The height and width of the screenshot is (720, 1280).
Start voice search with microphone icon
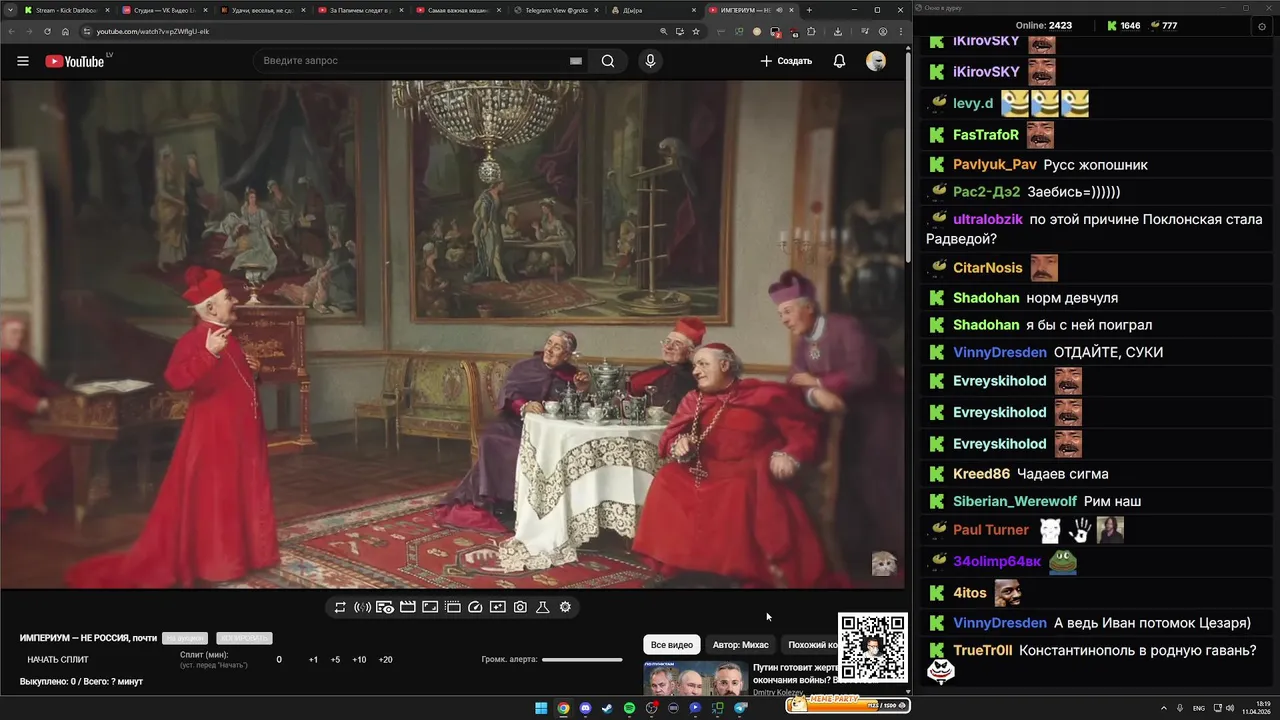click(x=650, y=61)
